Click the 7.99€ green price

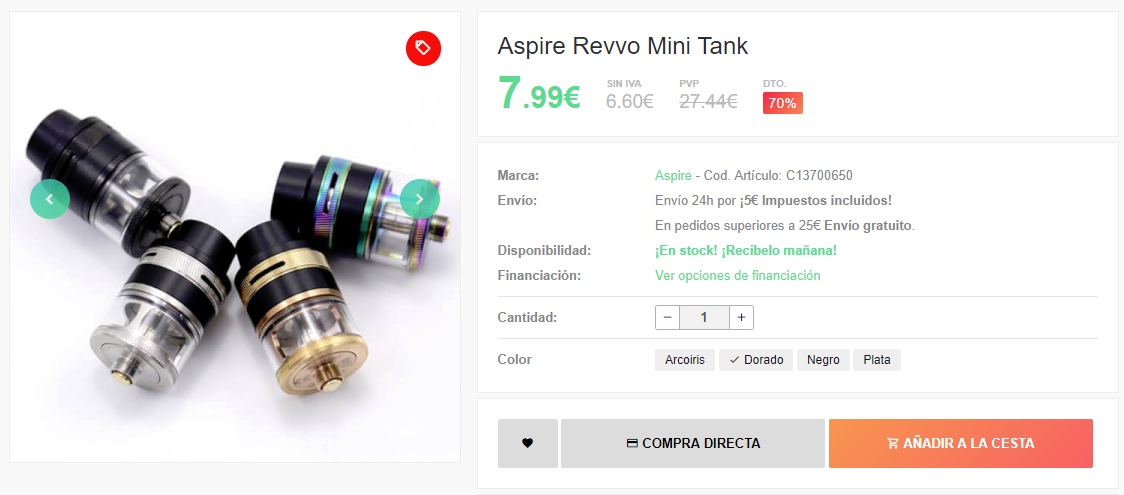pyautogui.click(x=539, y=94)
